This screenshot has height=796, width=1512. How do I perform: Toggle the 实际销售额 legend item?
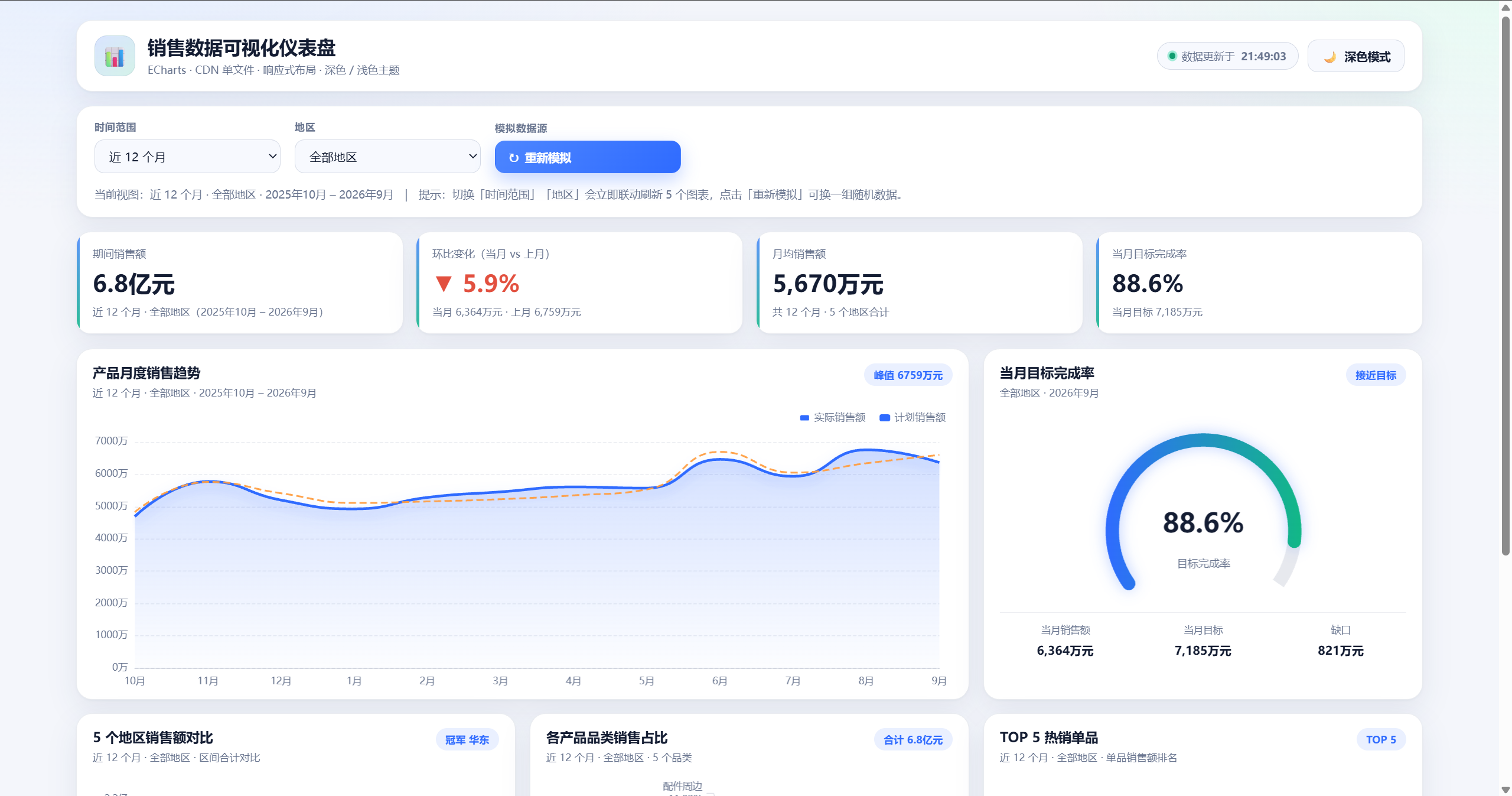pos(832,418)
